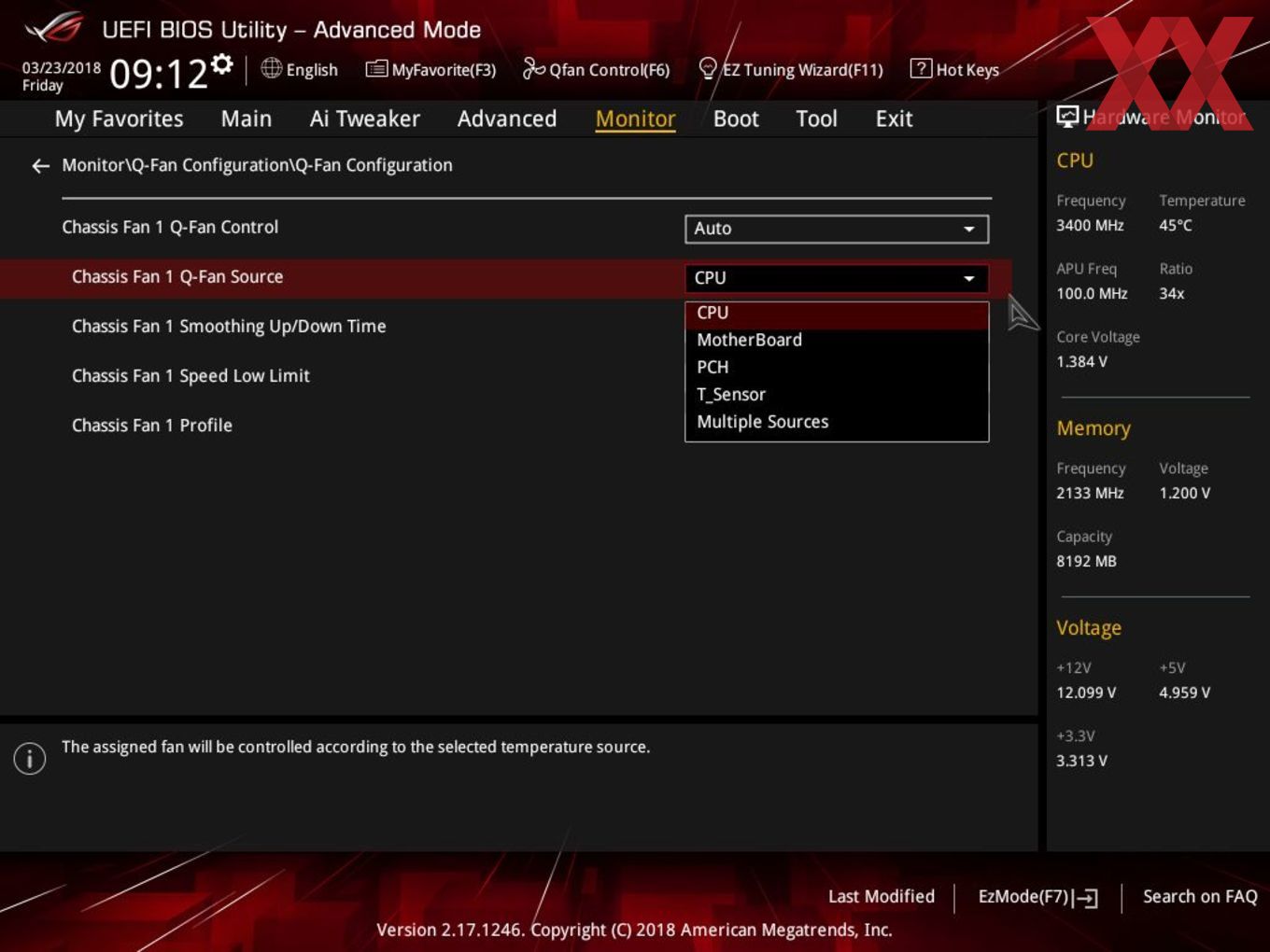Select Monitor tab

click(635, 119)
